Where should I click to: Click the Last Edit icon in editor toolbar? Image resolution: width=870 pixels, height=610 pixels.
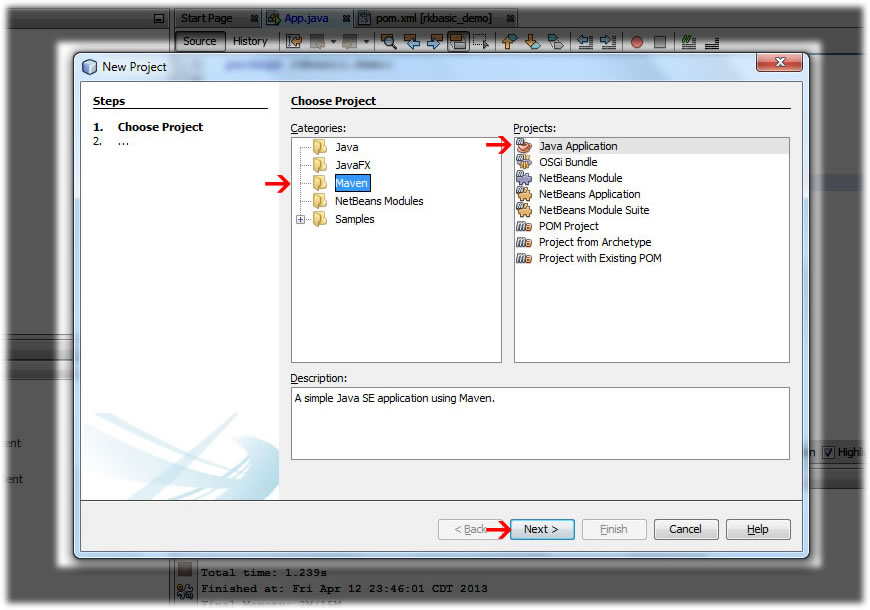coord(294,42)
